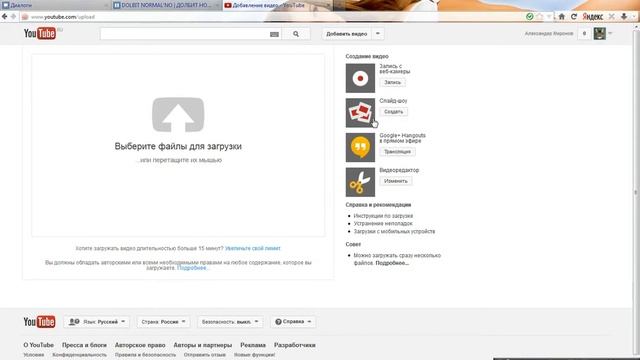Click the webcam recording icon
The height and width of the screenshot is (360, 640).
tap(360, 78)
